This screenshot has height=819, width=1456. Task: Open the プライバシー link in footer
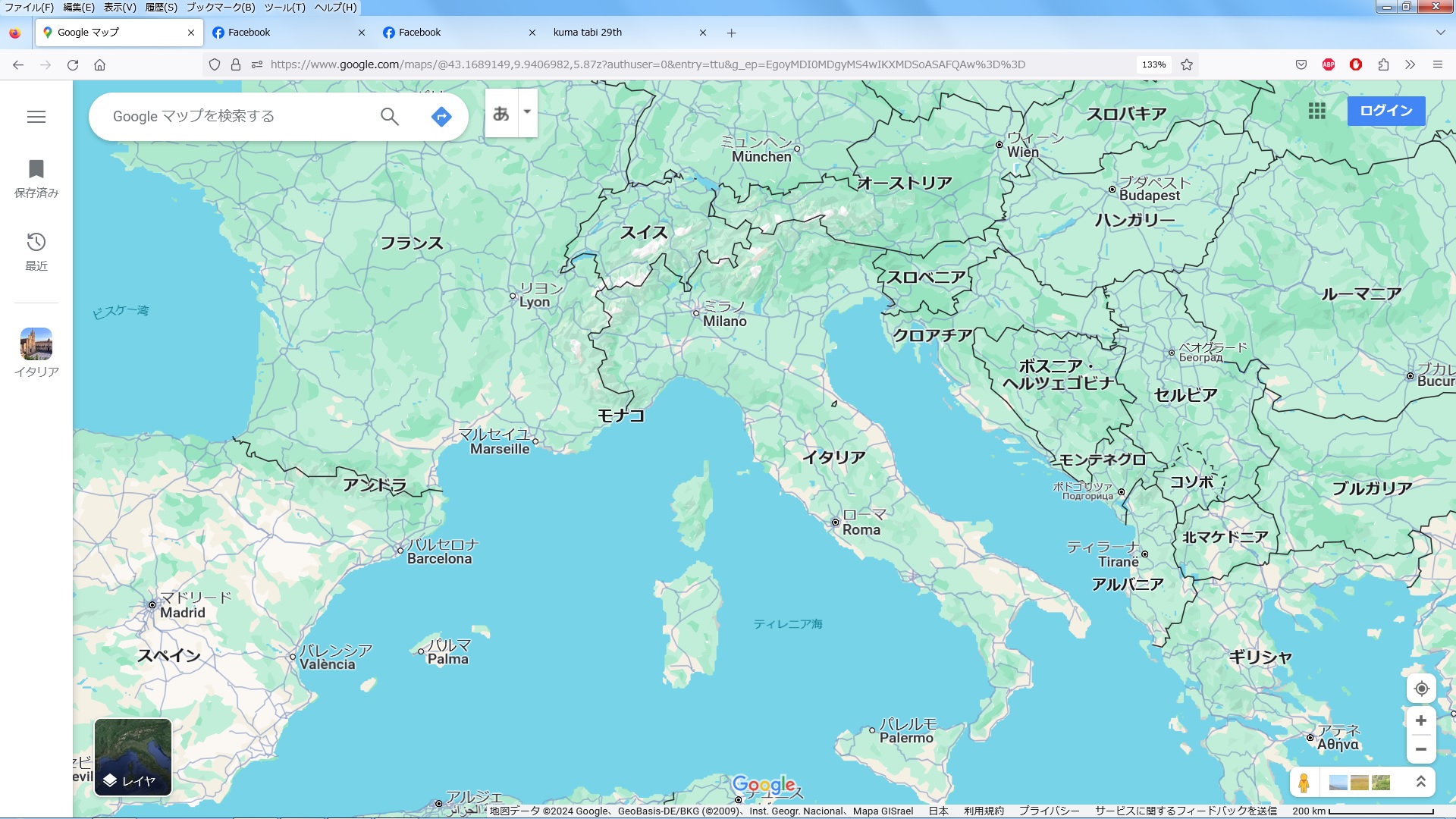pyautogui.click(x=1049, y=811)
